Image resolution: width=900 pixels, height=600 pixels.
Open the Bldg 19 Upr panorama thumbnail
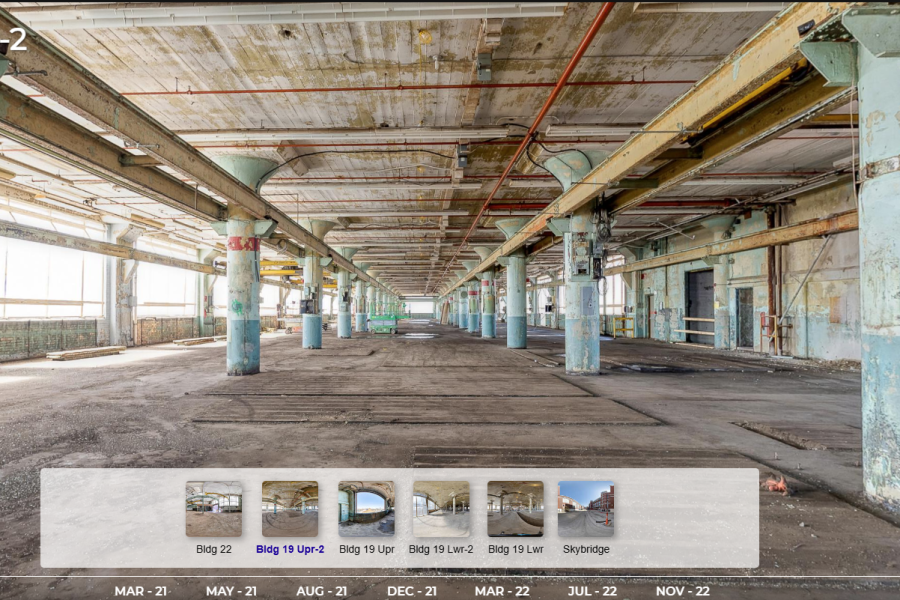click(x=366, y=509)
